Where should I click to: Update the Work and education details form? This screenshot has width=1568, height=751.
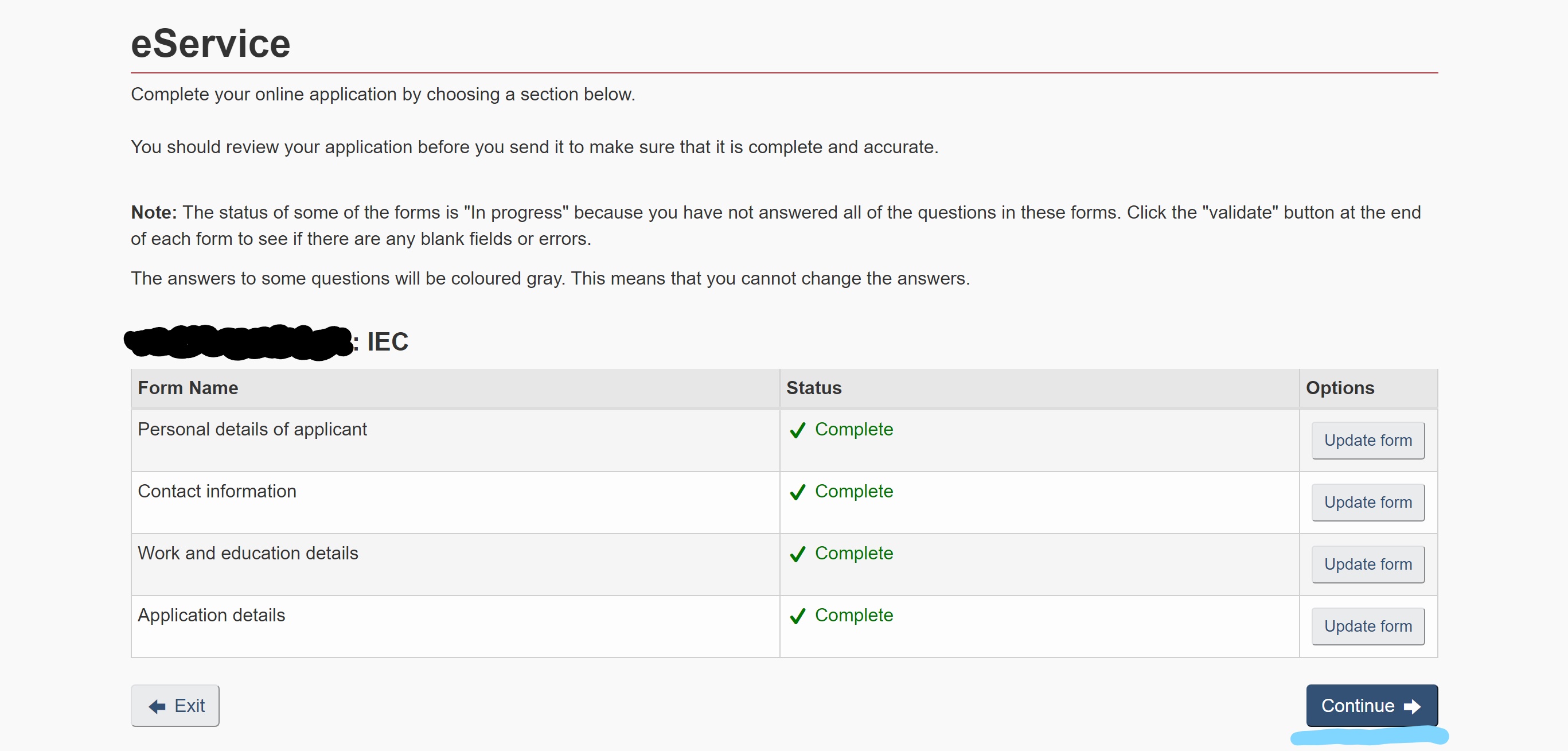[x=1367, y=564]
